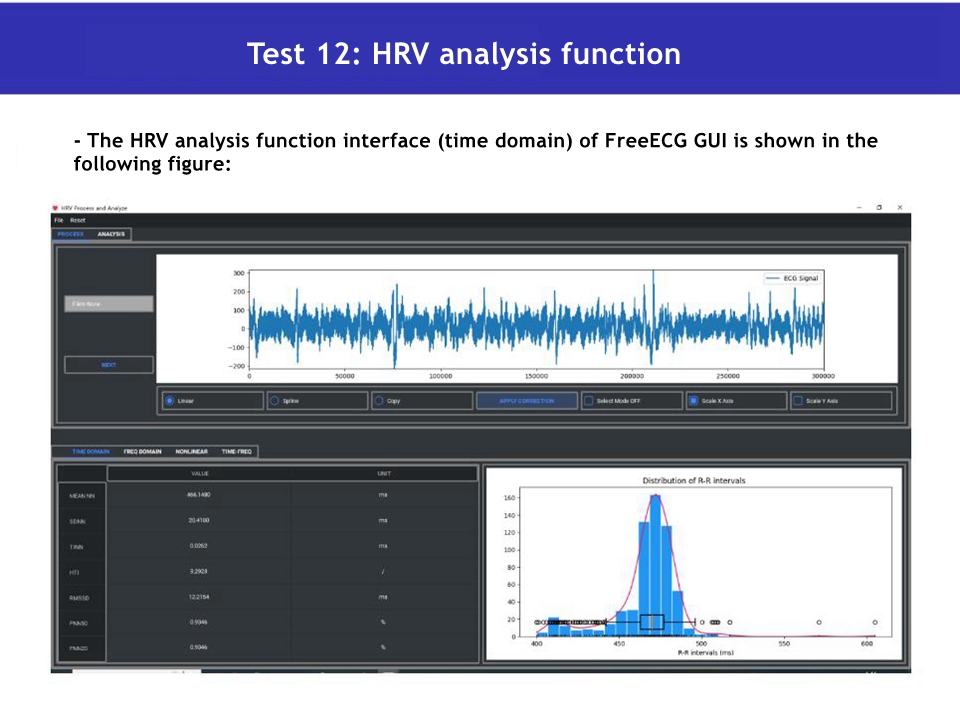Open the TIME-FREQ tab

point(237,451)
